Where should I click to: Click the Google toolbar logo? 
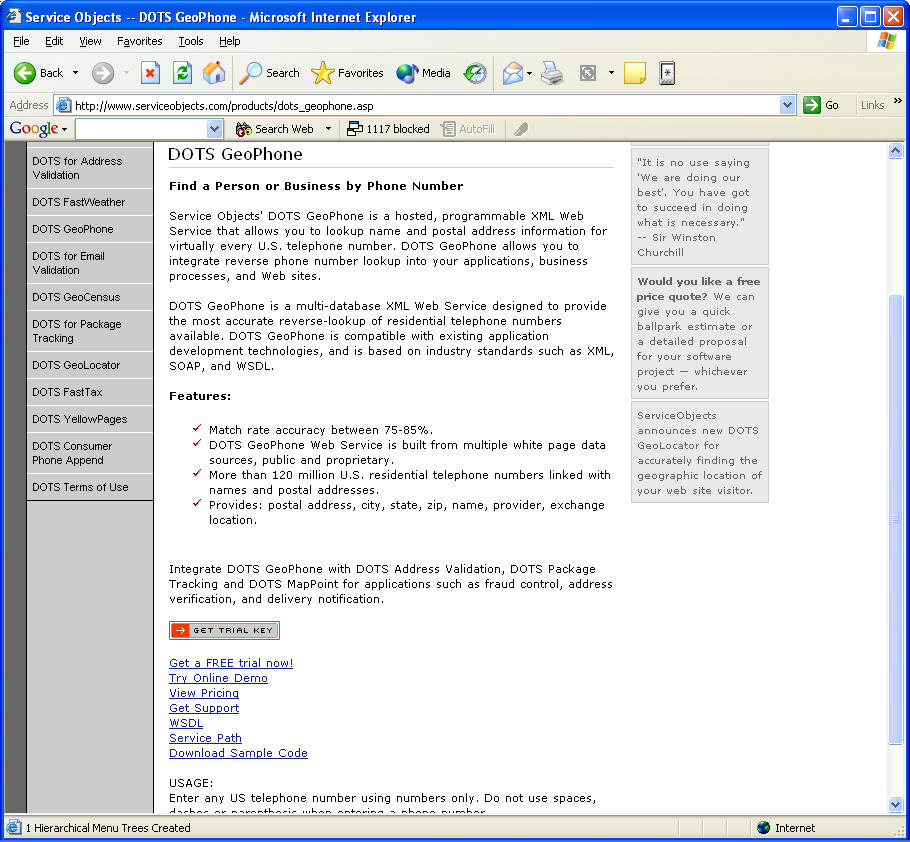pos(34,129)
